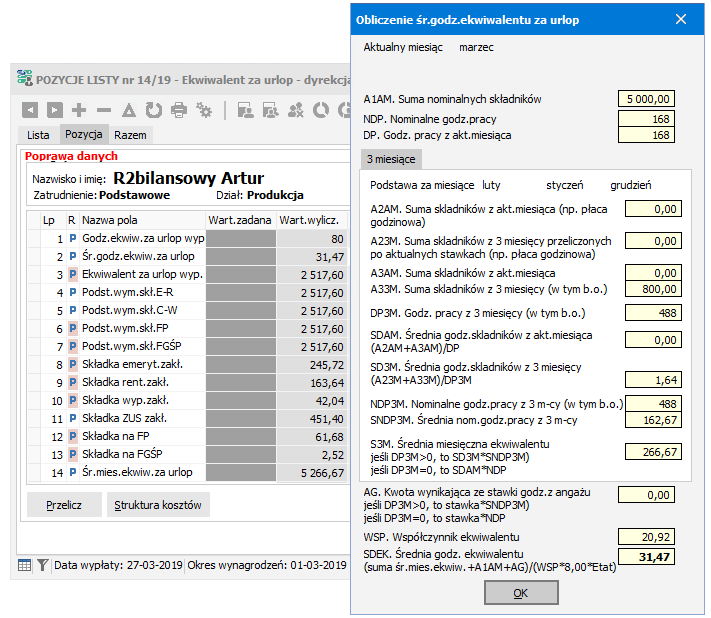The image size is (711, 618).
Task: Click people with cross icon in toolbar
Action: [x=296, y=110]
